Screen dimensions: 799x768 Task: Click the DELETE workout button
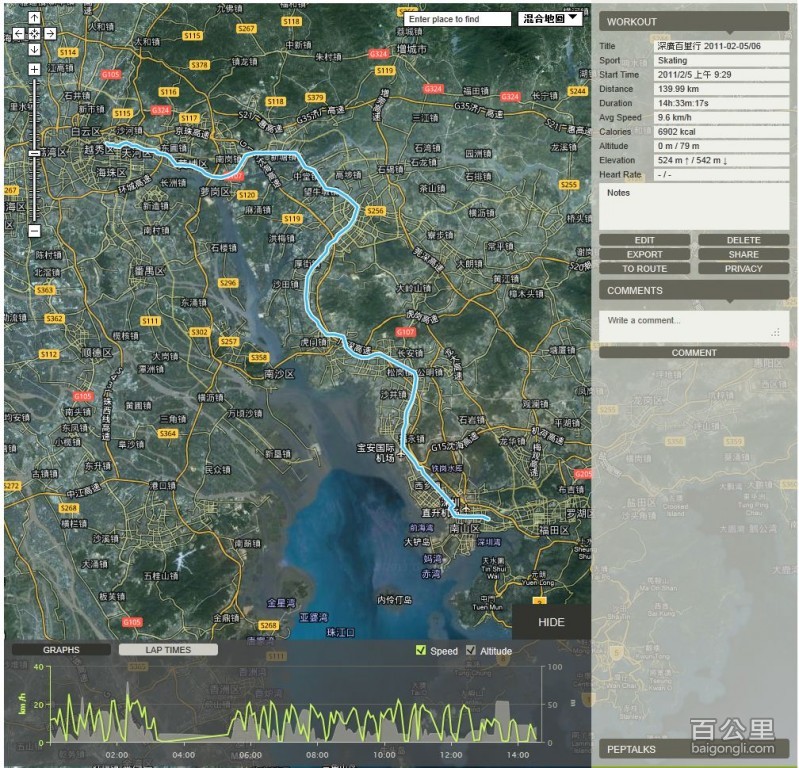coord(743,240)
